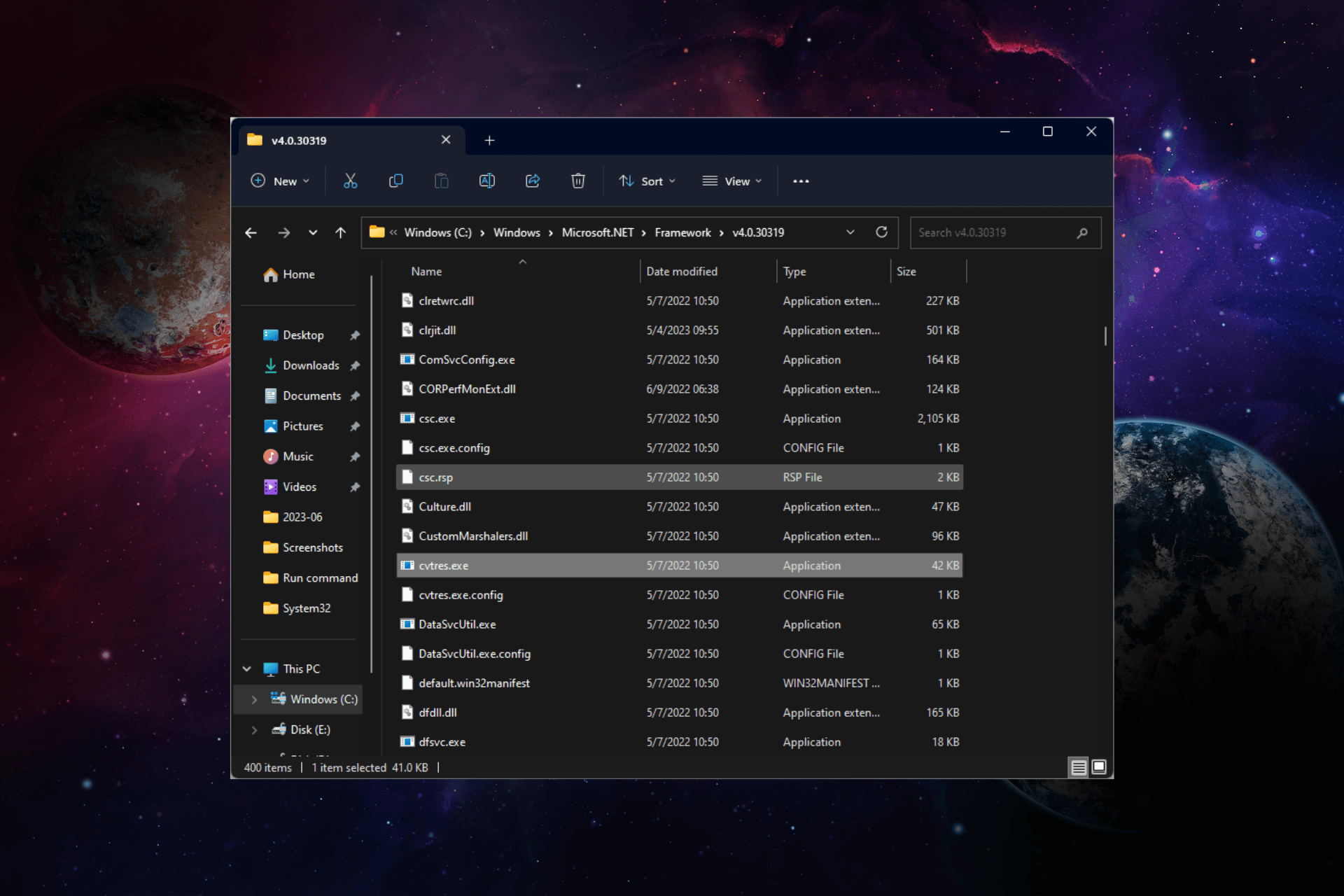Click the pin icon next to Documents
Screen dimensions: 1344x896
[355, 396]
